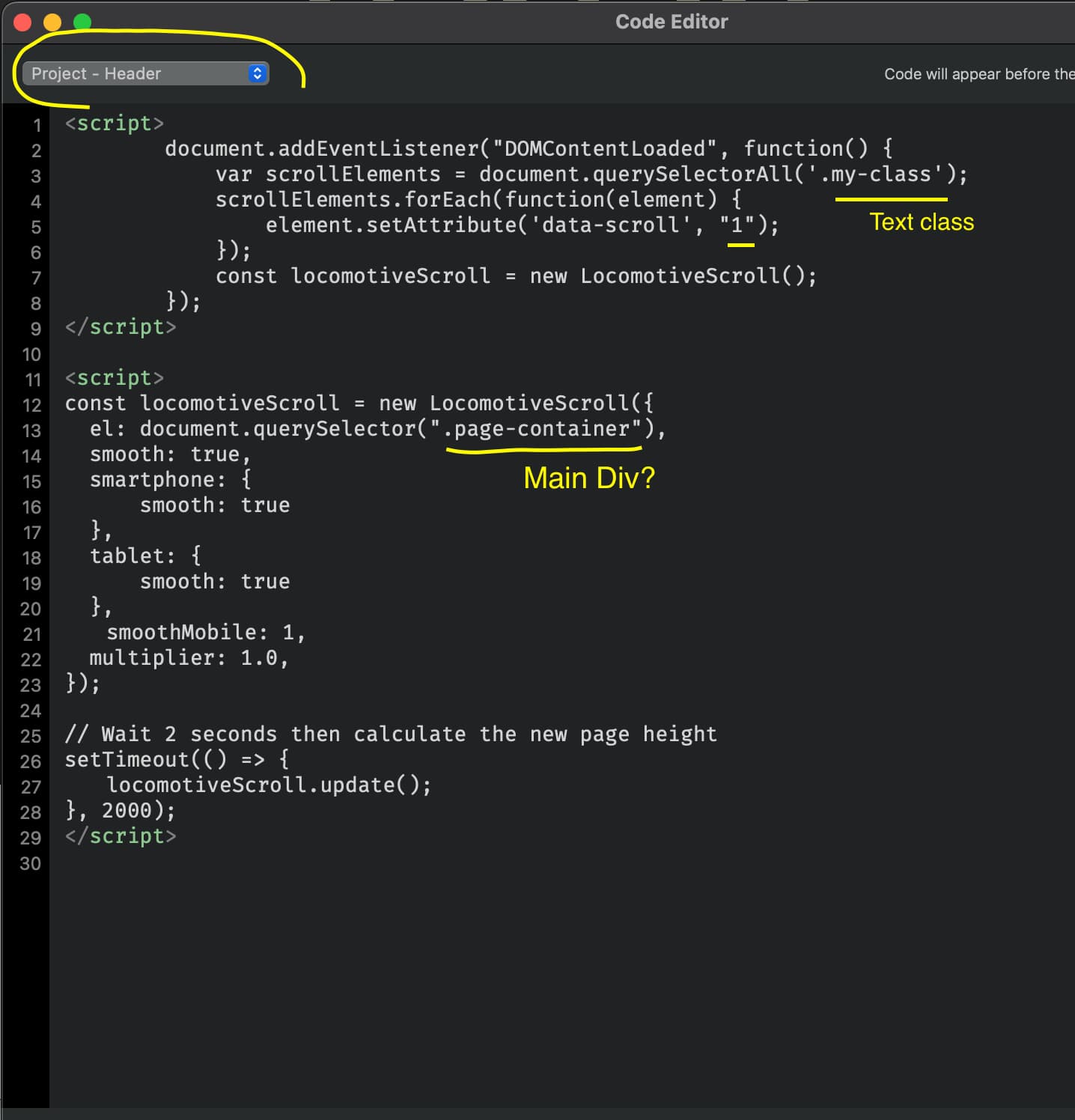Close the Code Editor window

pos(22,22)
